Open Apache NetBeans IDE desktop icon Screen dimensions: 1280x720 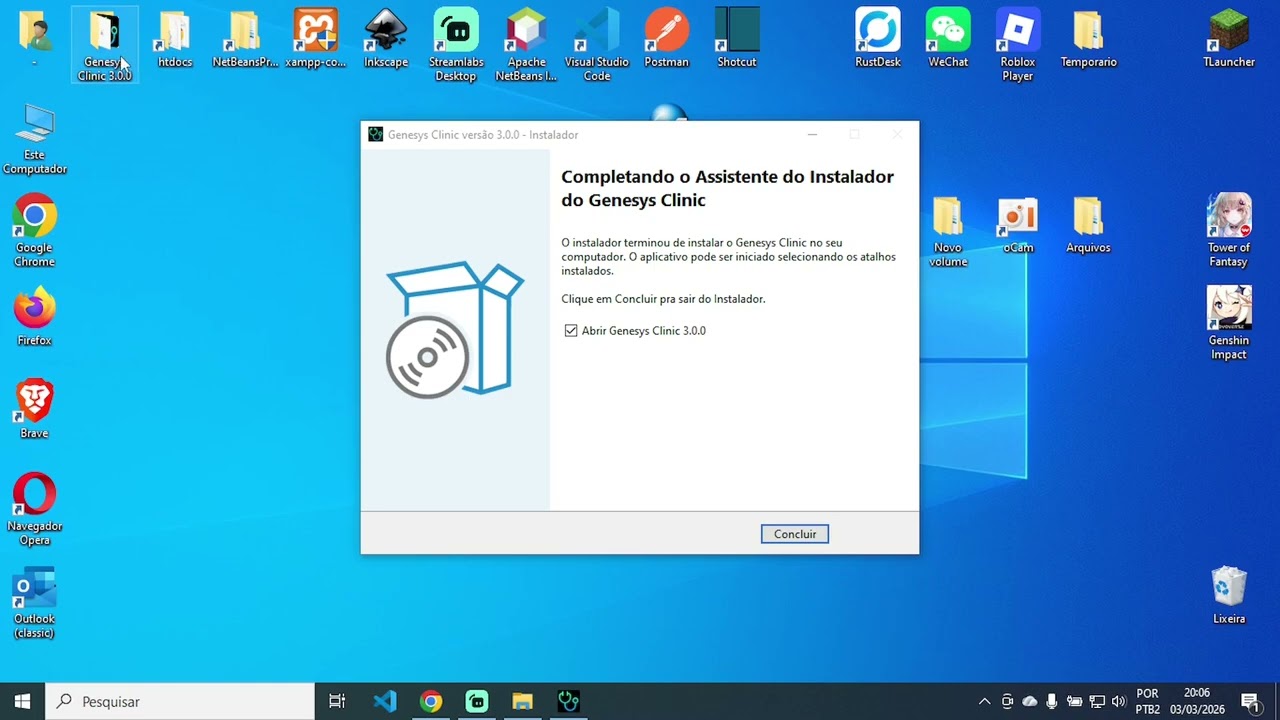(526, 45)
